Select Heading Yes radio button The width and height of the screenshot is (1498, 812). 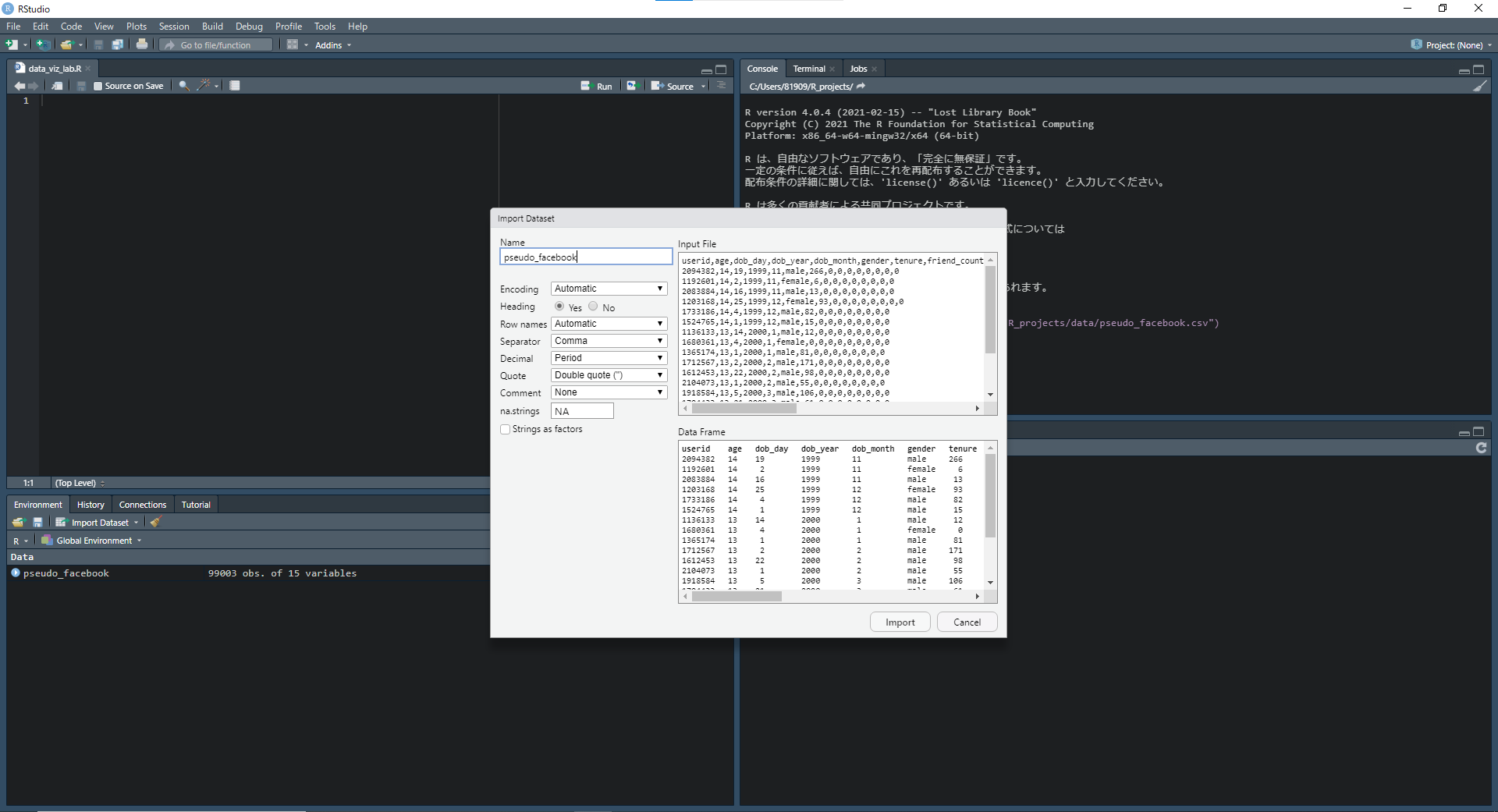pos(559,307)
